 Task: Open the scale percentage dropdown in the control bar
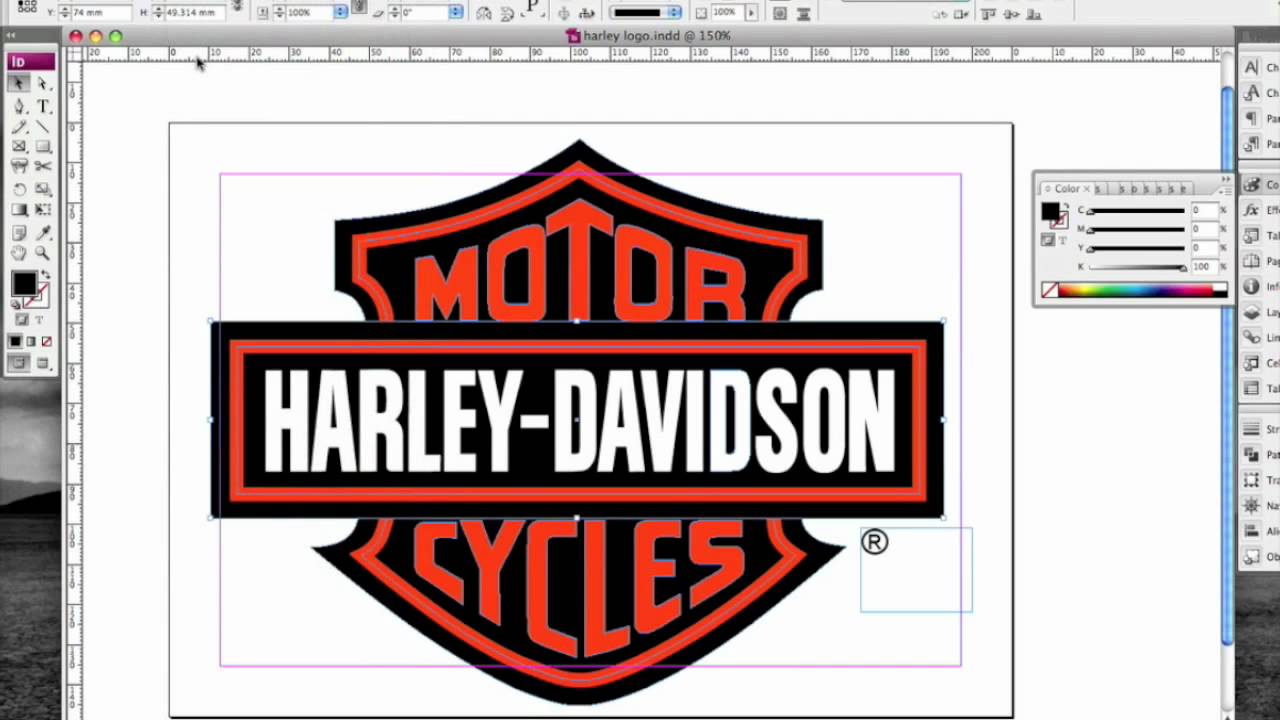point(341,12)
